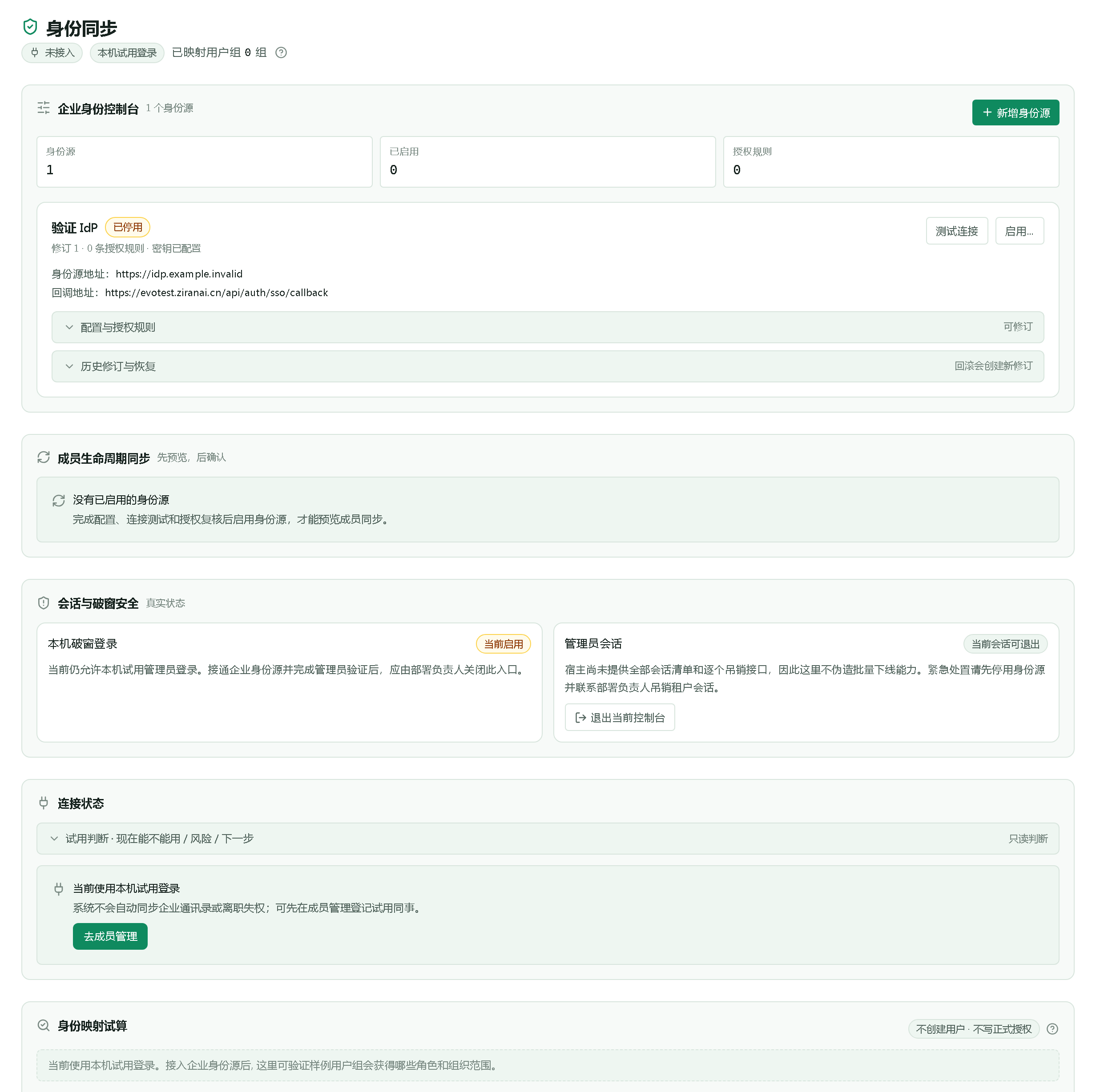This screenshot has width=1096, height=1092.
Task: Click plug icon beside 当前使用本机试用登录
Action: point(58,888)
